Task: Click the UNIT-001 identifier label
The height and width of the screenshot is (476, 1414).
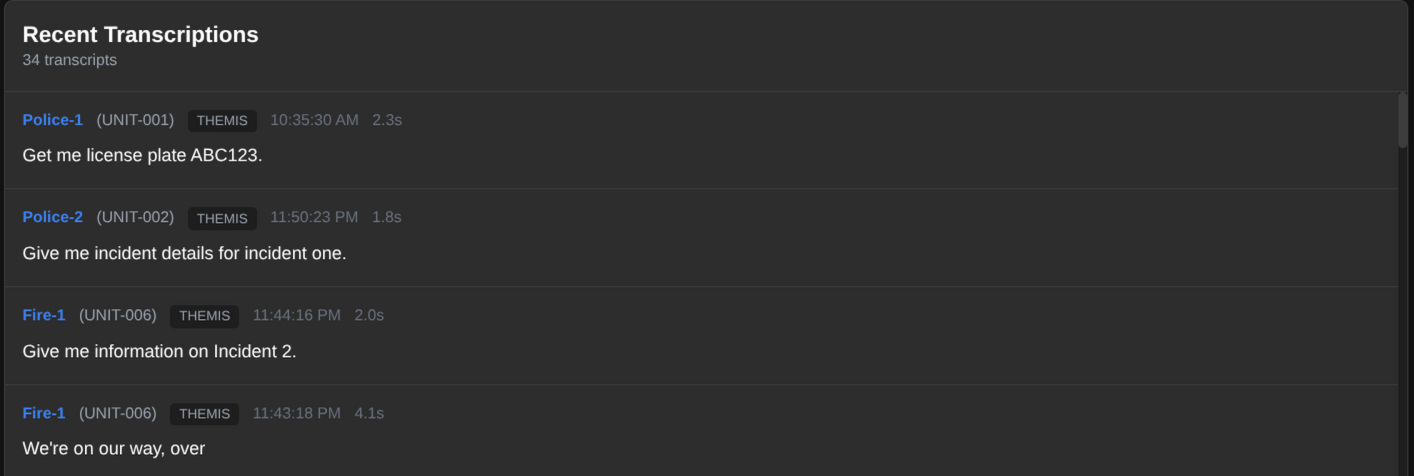Action: click(135, 120)
